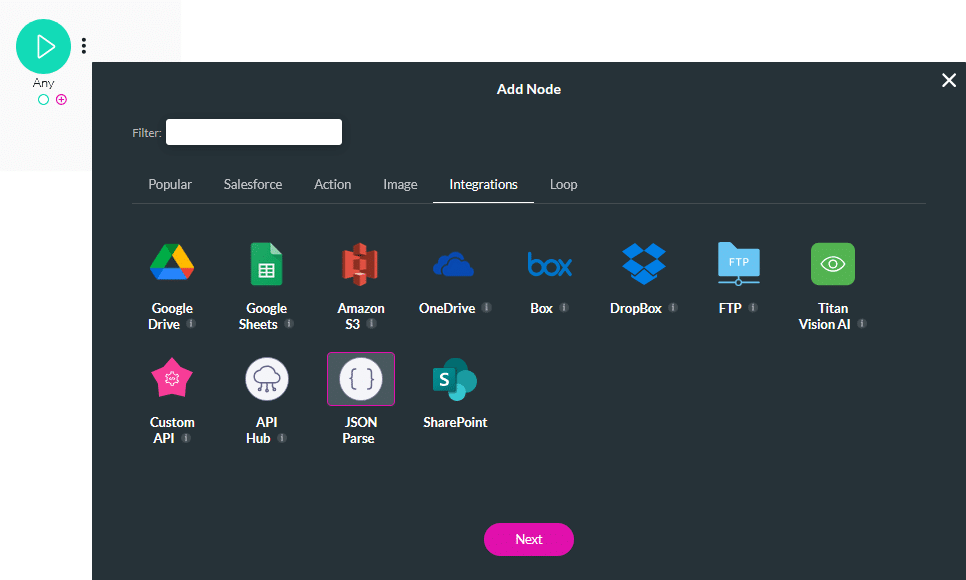
Task: Select the Google Drive integration icon
Action: click(x=172, y=264)
